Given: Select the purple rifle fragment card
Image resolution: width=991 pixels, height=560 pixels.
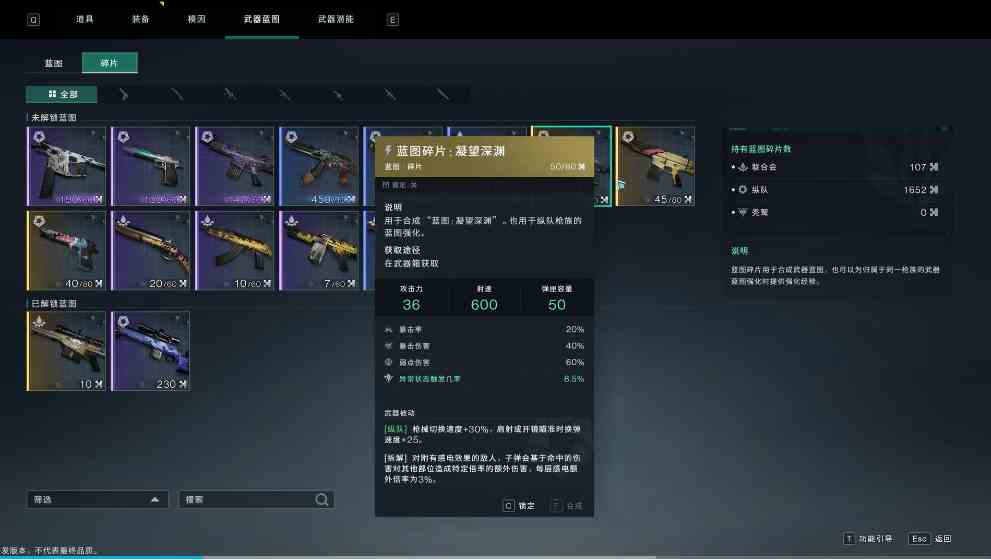Looking at the screenshot, I should [234, 167].
